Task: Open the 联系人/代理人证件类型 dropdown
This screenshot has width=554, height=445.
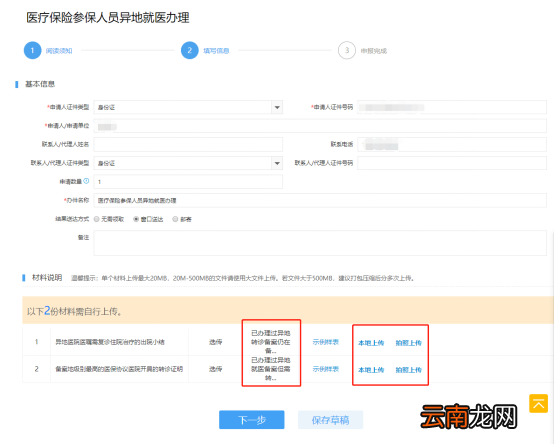Action: (277, 163)
